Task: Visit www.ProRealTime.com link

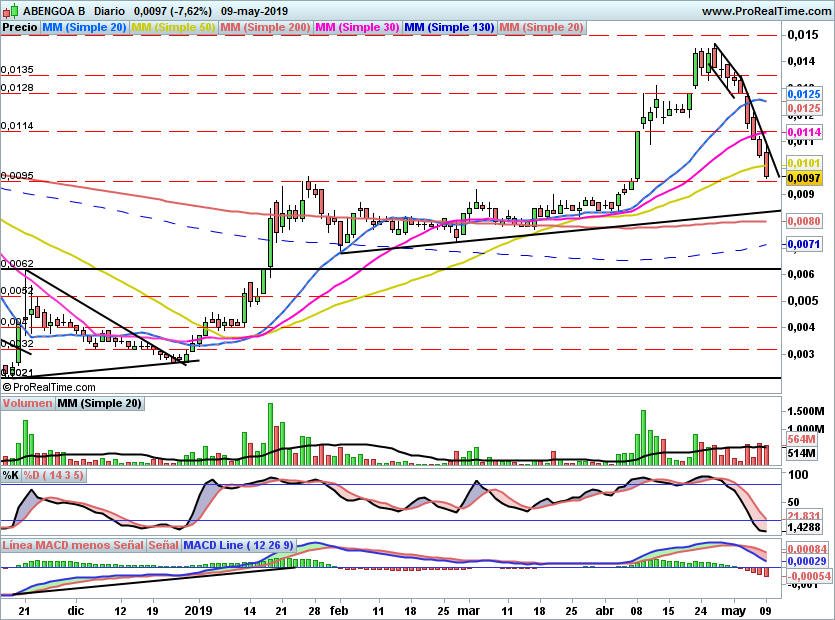Action: 766,11
